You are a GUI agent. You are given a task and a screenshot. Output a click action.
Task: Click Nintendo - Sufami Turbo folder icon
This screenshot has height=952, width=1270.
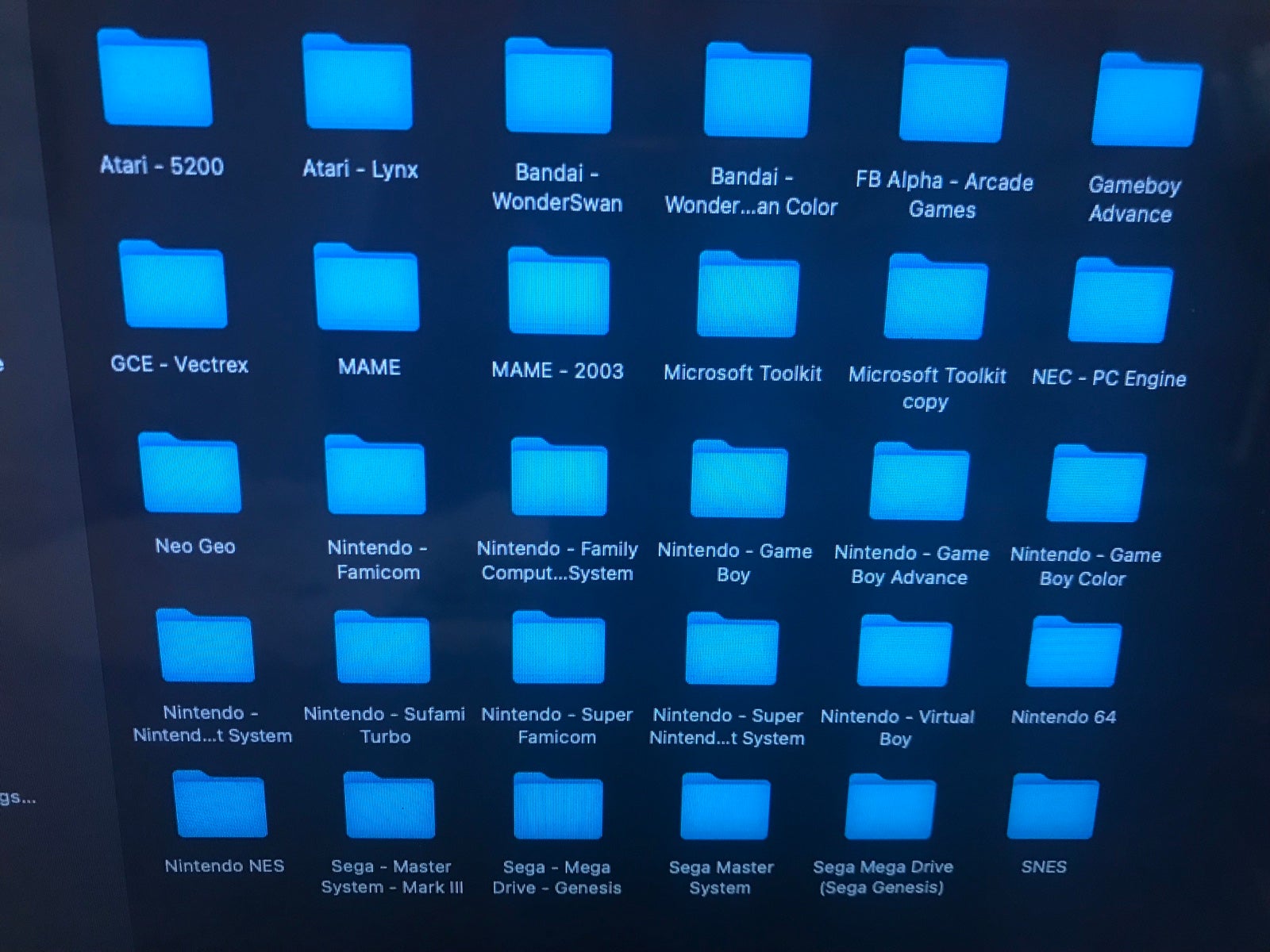(382, 647)
